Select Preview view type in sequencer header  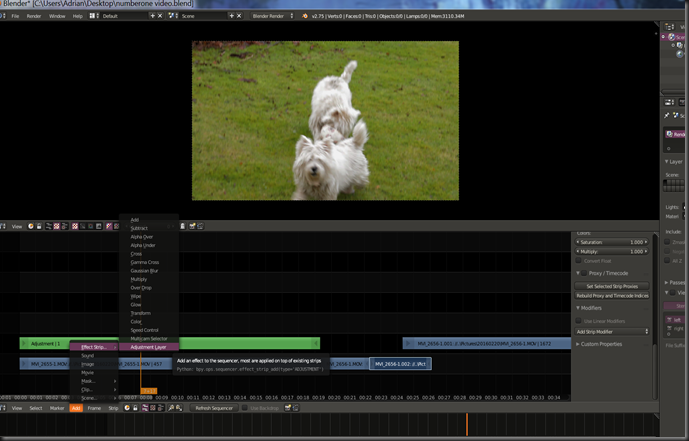tap(152, 408)
